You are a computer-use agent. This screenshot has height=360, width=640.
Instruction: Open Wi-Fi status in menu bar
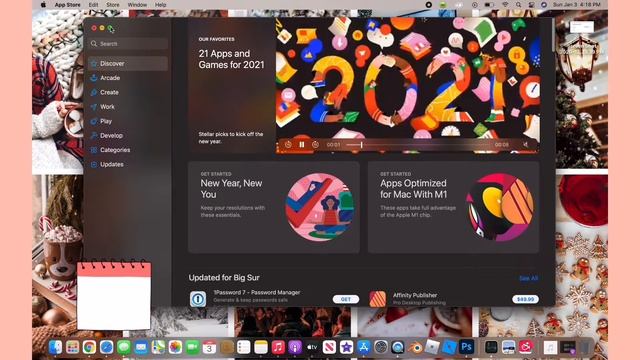click(505, 5)
